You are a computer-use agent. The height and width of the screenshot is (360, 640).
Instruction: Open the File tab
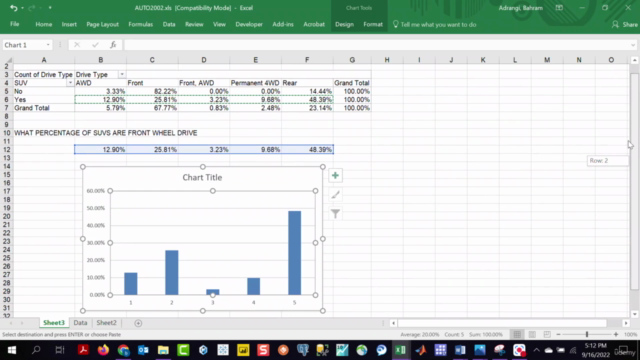15,24
